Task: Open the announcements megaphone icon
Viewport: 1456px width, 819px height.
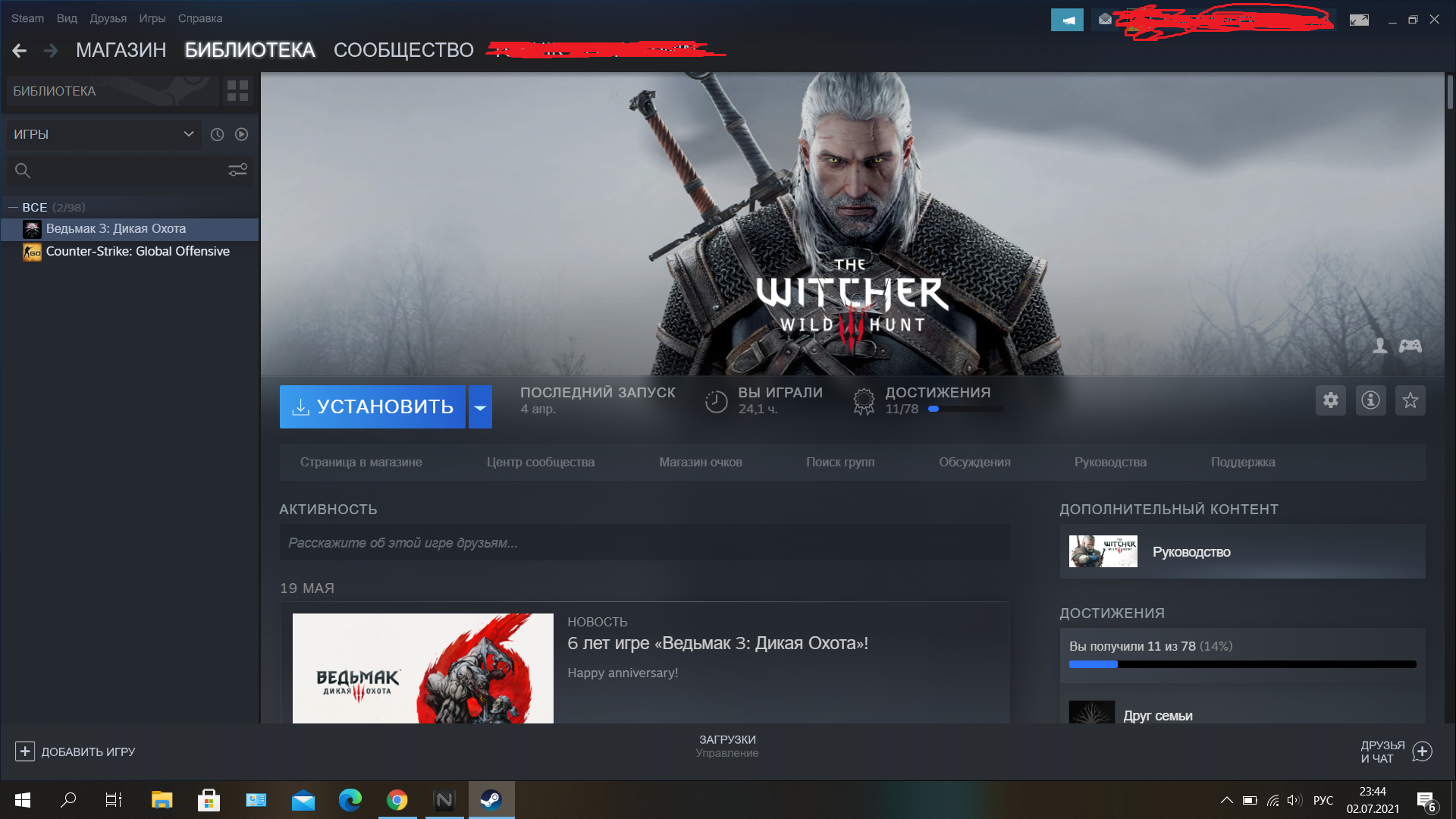Action: click(1067, 20)
